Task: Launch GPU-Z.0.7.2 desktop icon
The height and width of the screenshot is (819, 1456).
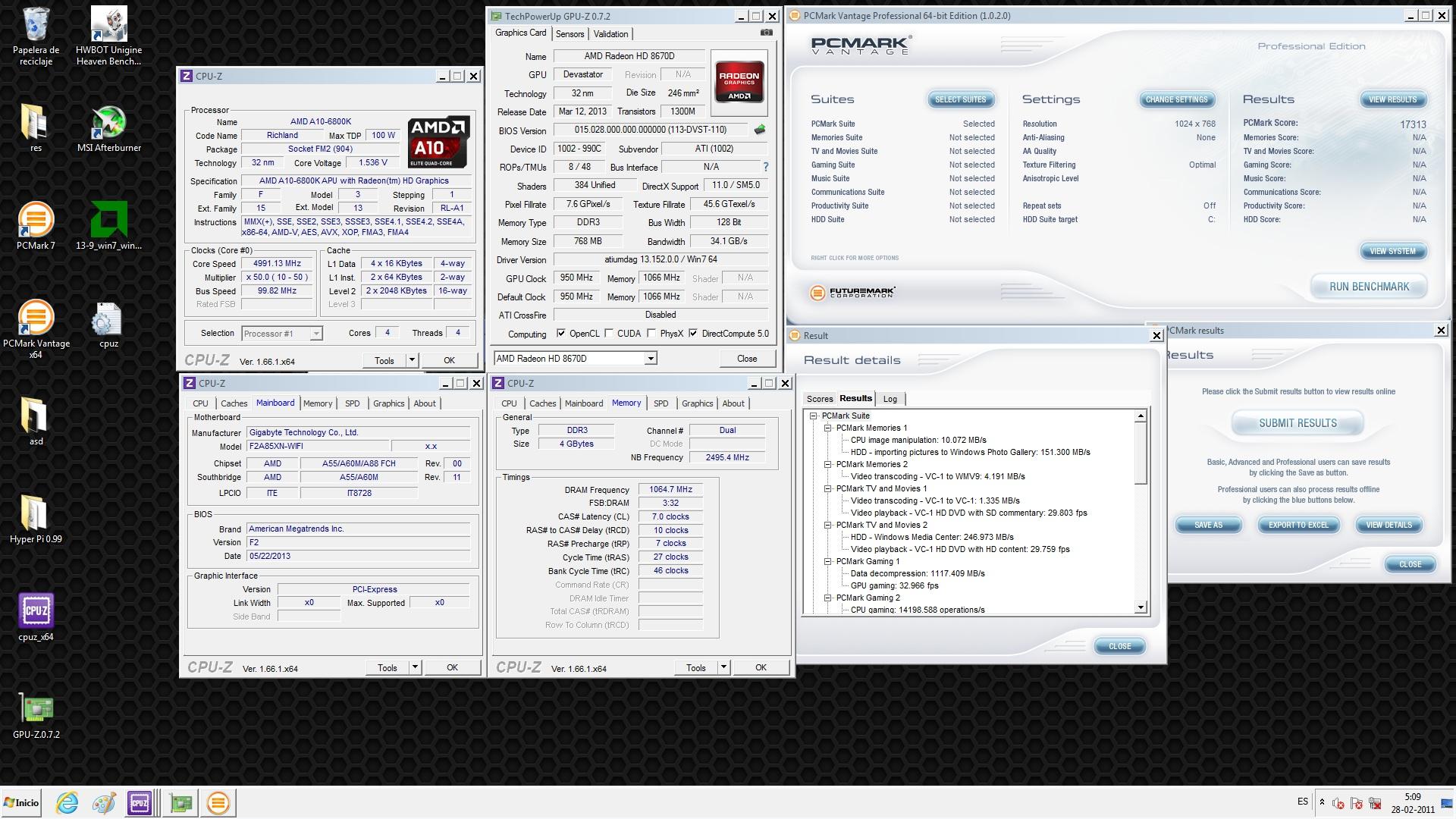Action: point(36,716)
